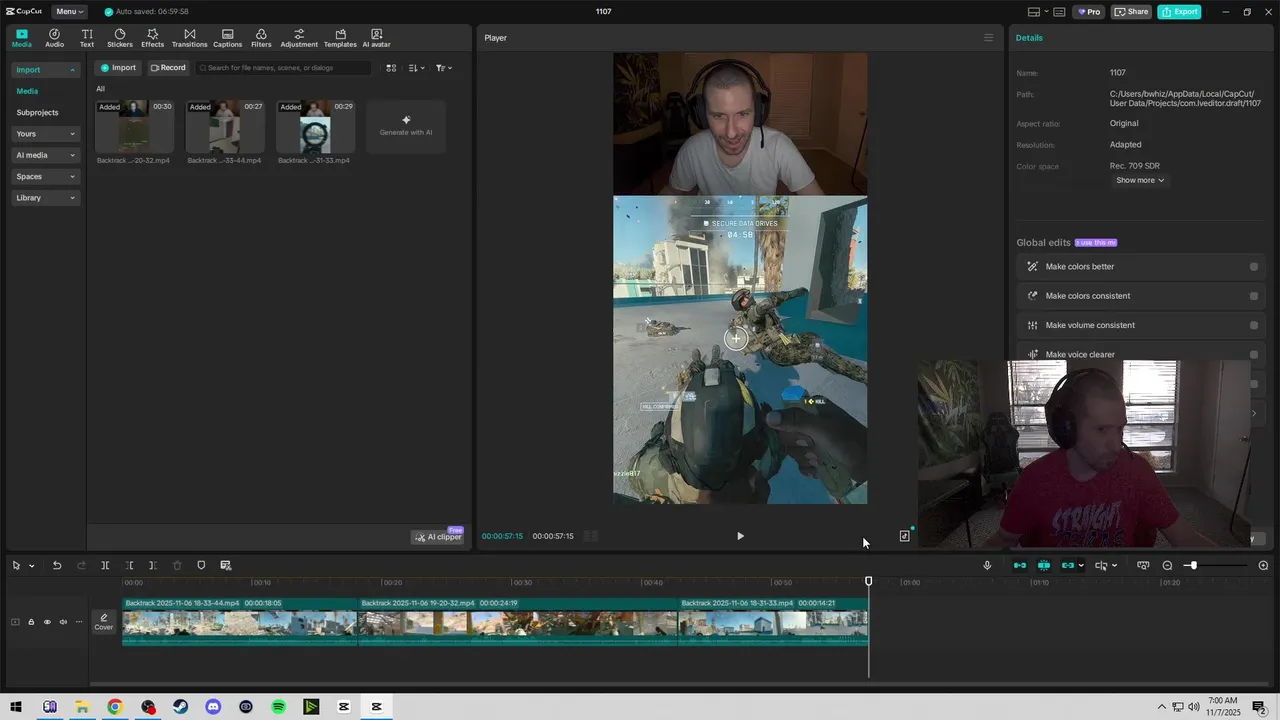Click the Export button
Screen dimensions: 1280x720
1179,12
